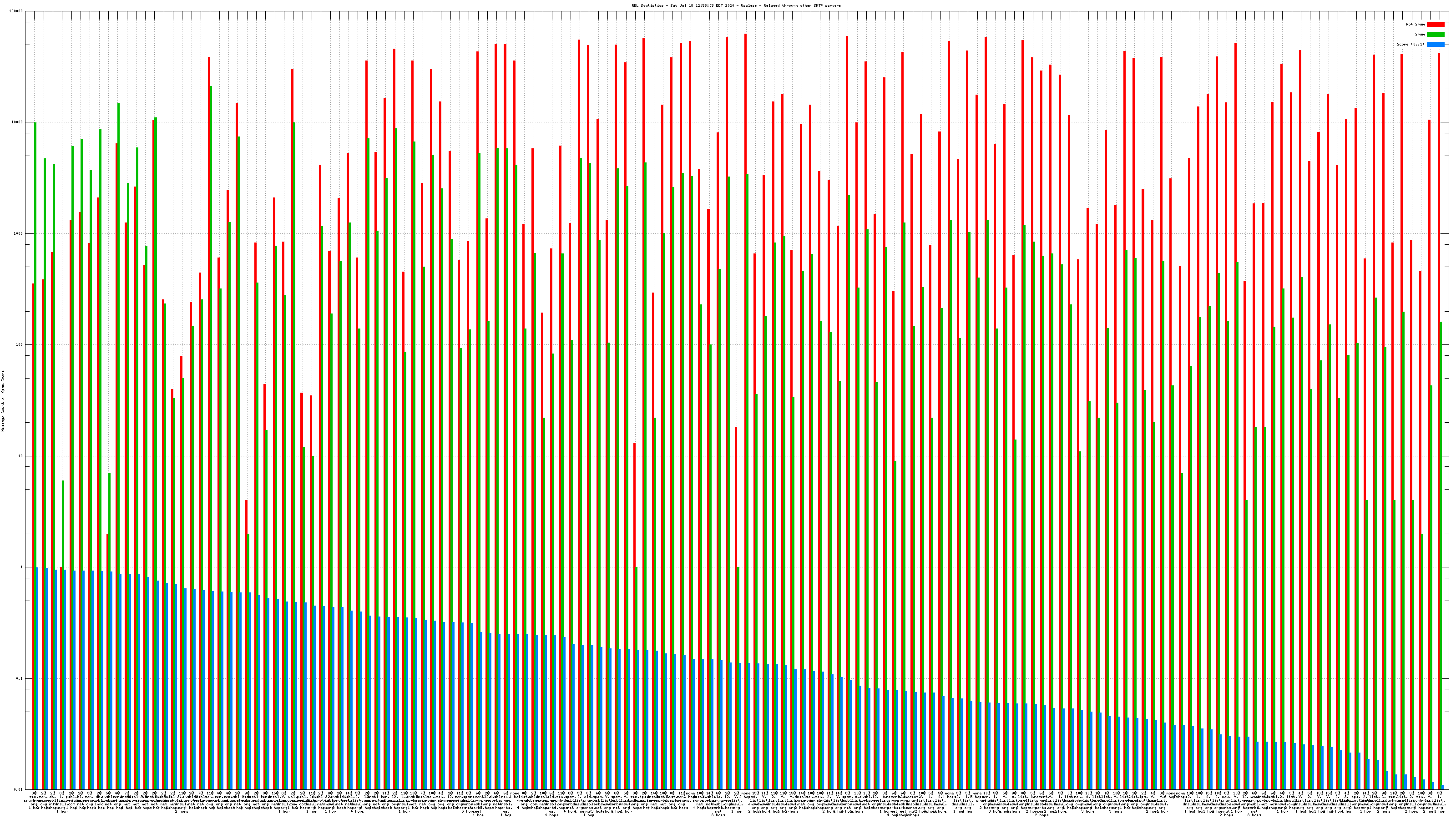Click the '1 hop' text under the first bar group
Screen dimensions: 1456x819
33,807
